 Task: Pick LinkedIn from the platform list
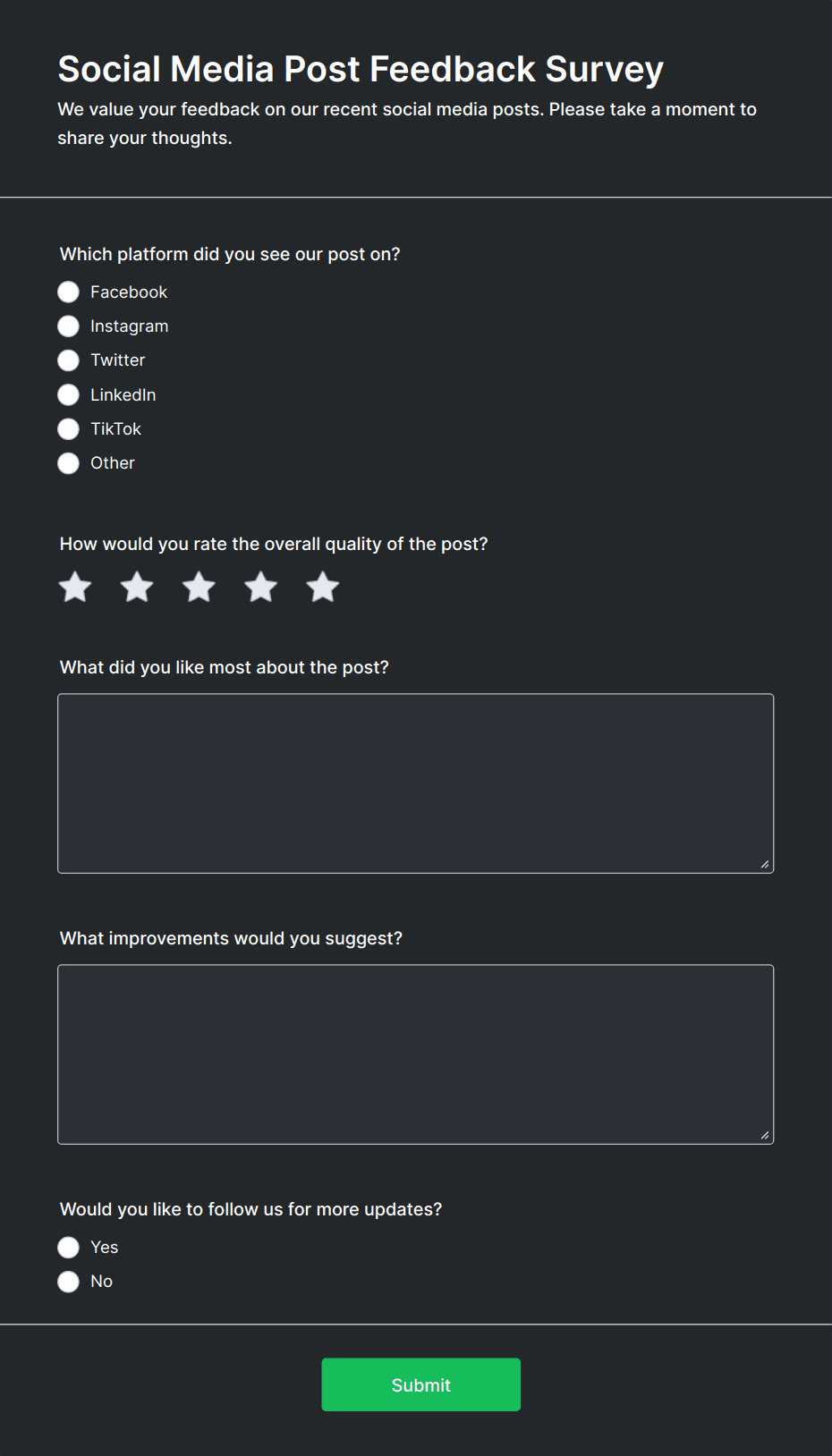(x=68, y=394)
